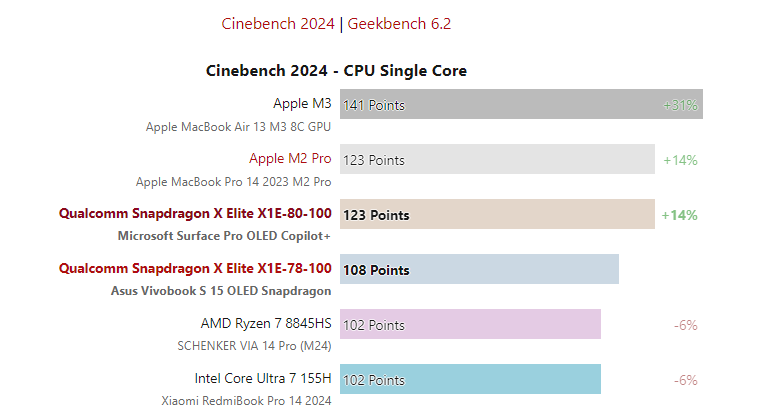
Task: Select Asus Vivobook S 15 OLED Snapdragon
Action: tap(220, 292)
